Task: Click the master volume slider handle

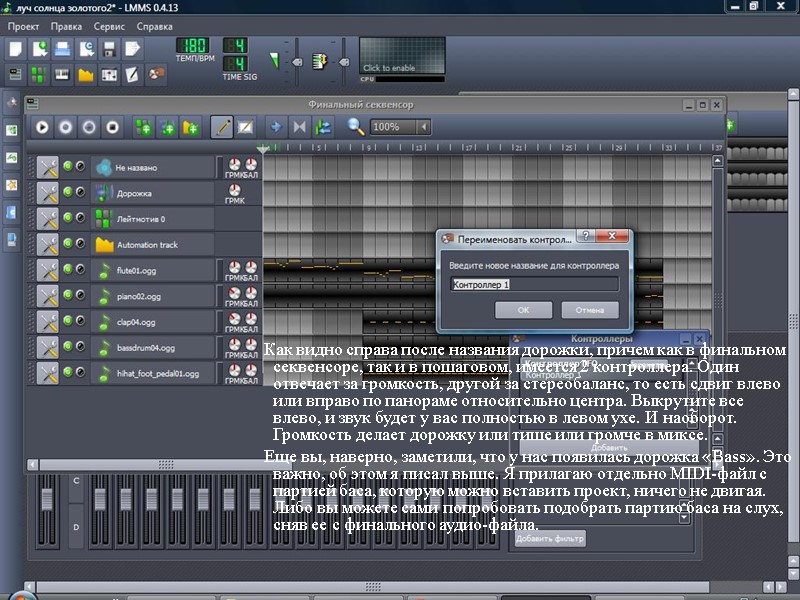Action: tap(297, 64)
